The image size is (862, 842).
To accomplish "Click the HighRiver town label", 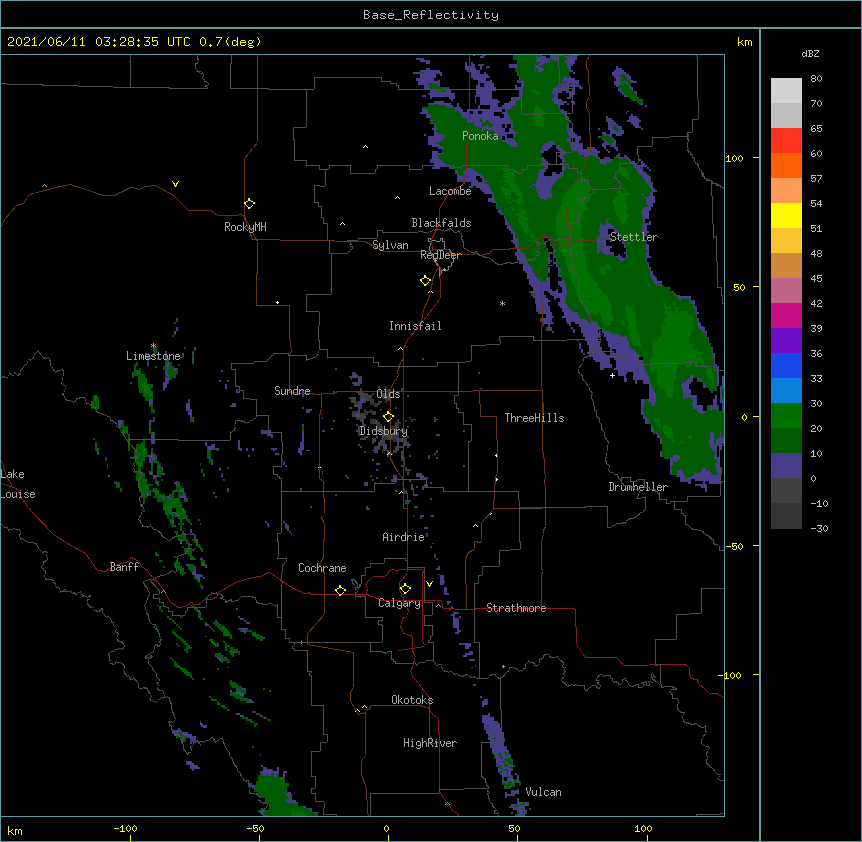I will pos(430,743).
